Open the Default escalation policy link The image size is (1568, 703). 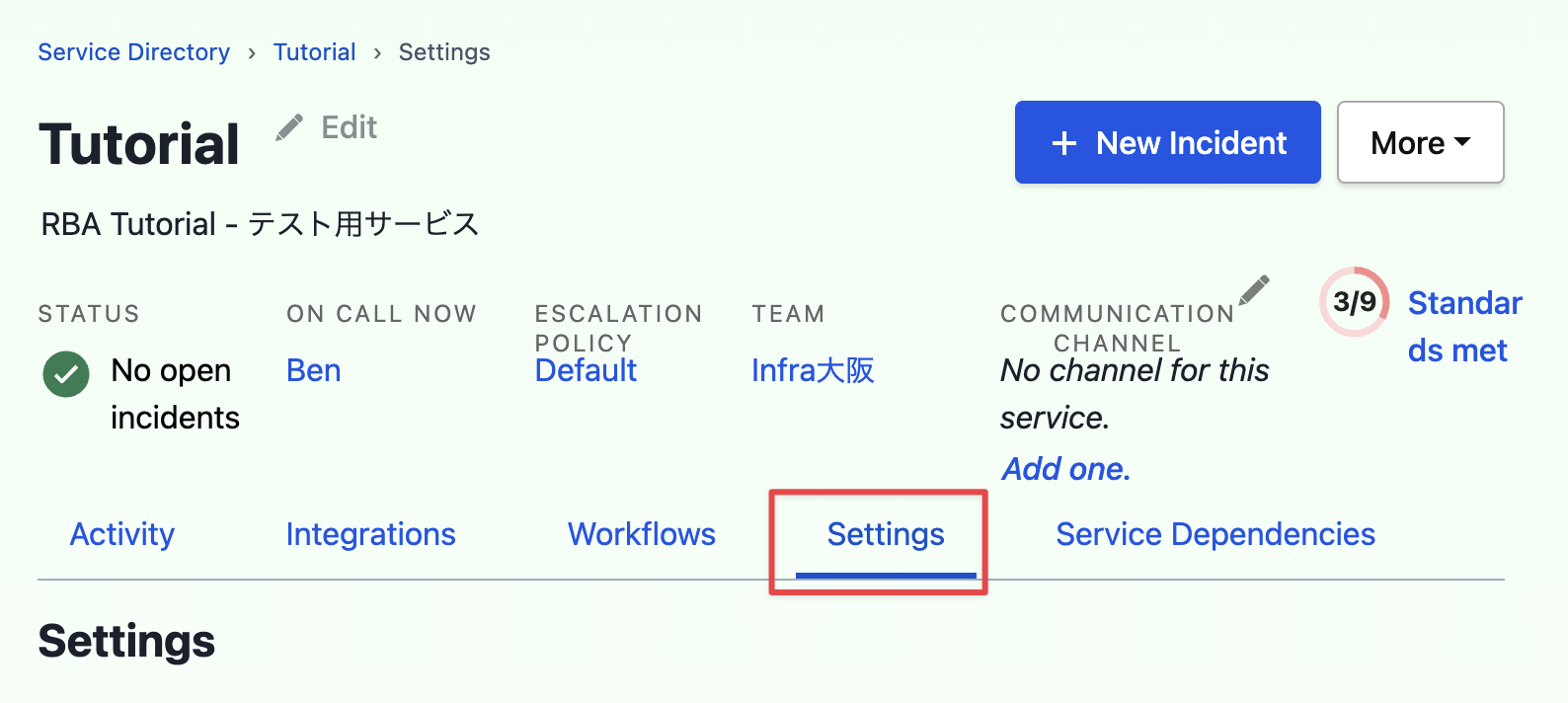click(586, 370)
